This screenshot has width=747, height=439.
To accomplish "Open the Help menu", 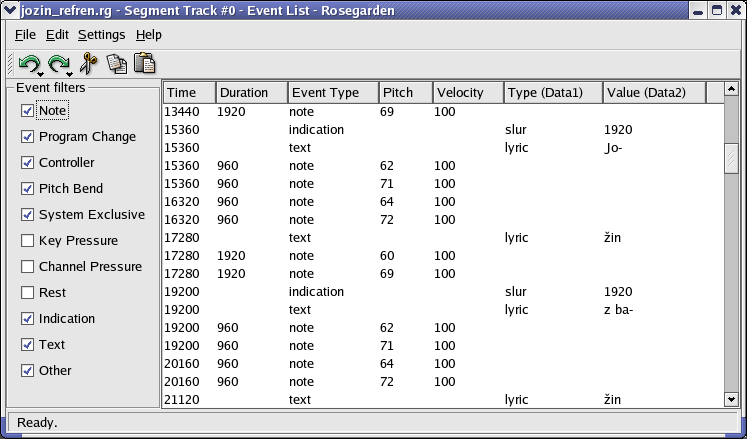I will 149,35.
